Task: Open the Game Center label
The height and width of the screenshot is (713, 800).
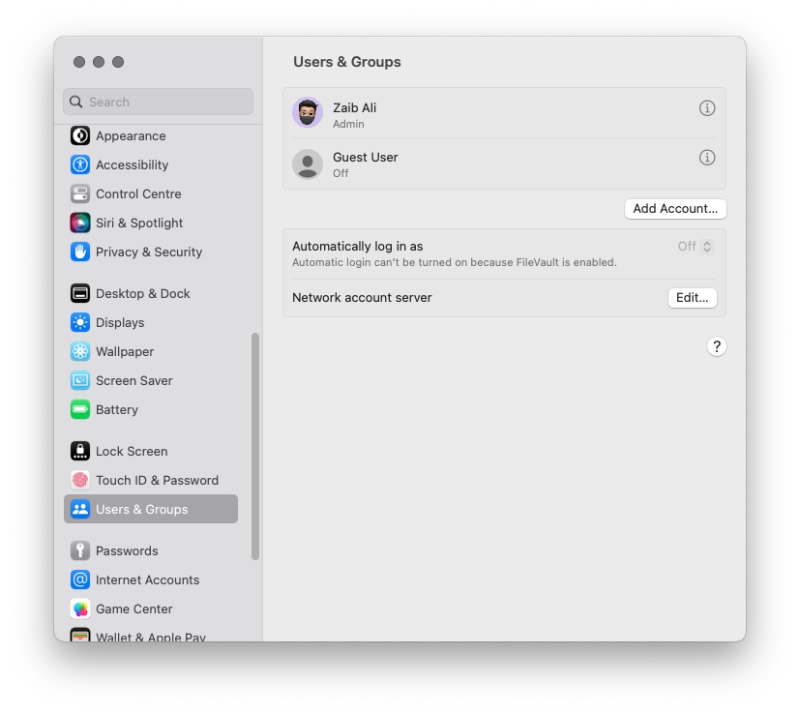Action: (134, 609)
